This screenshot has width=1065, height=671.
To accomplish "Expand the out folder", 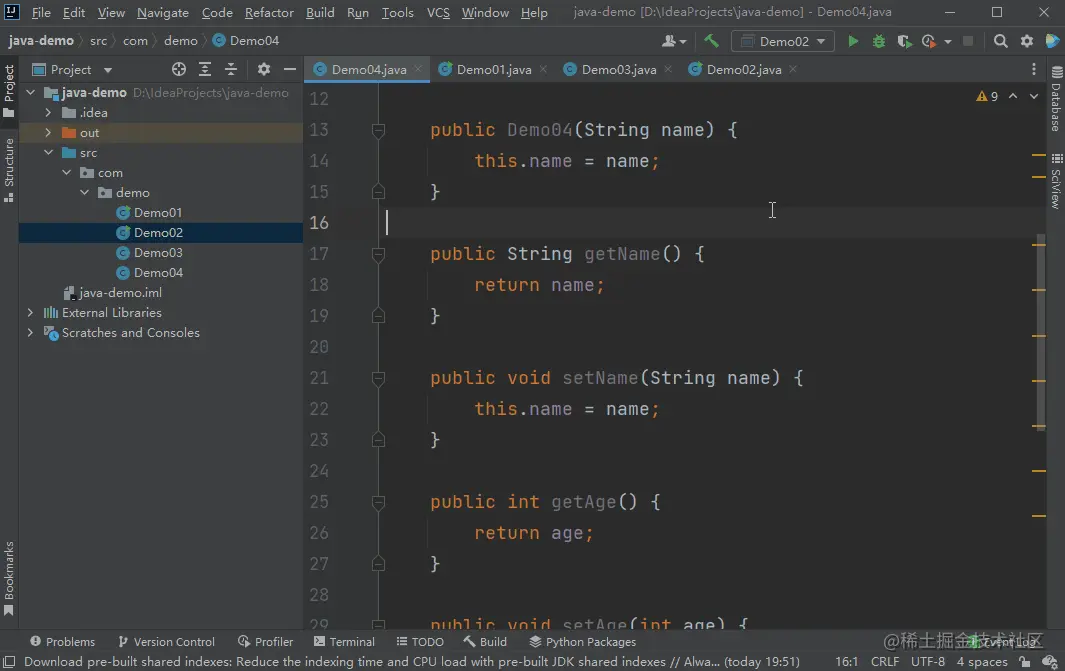I will click(48, 132).
